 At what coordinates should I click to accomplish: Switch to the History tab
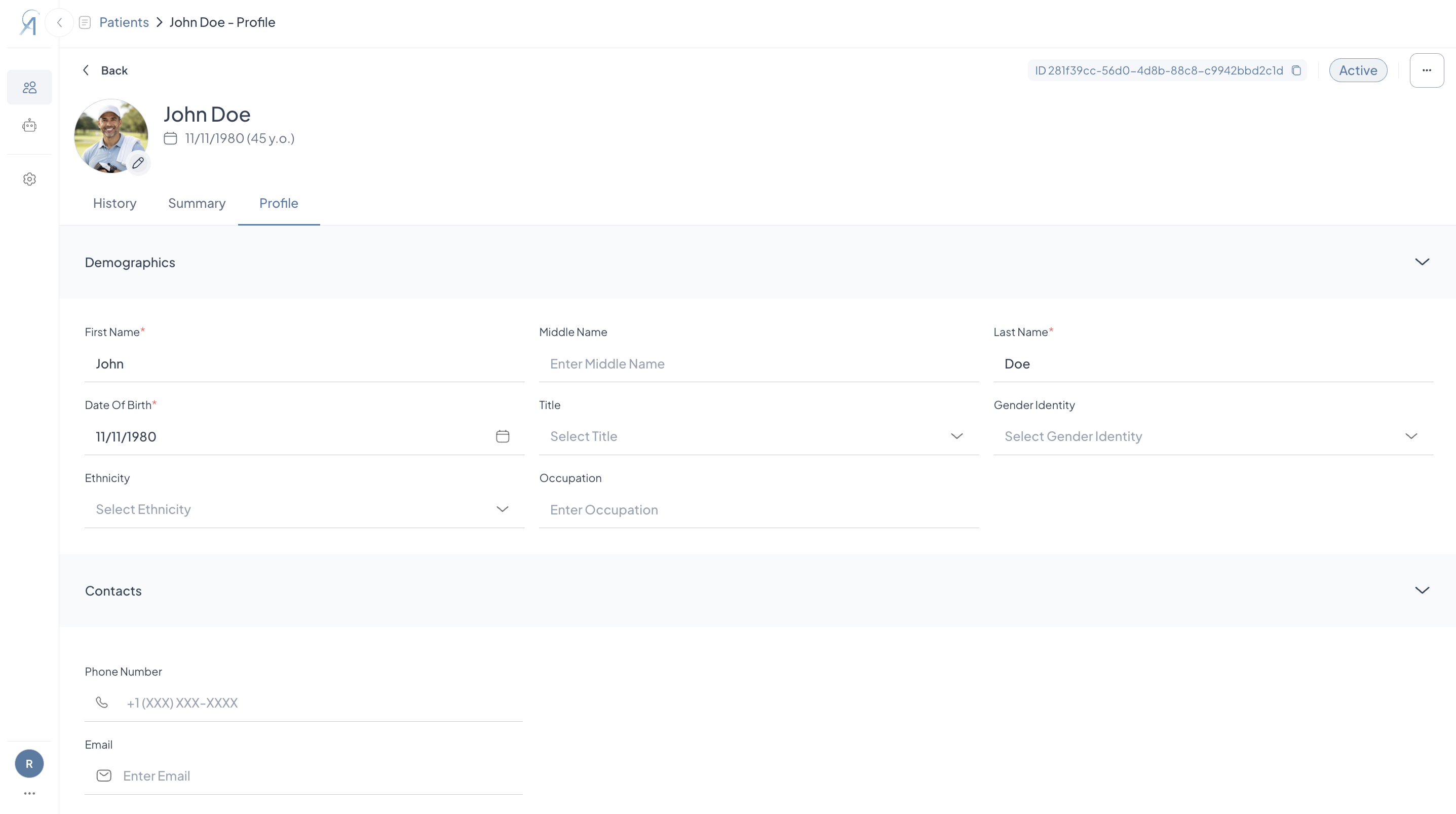pos(114,203)
